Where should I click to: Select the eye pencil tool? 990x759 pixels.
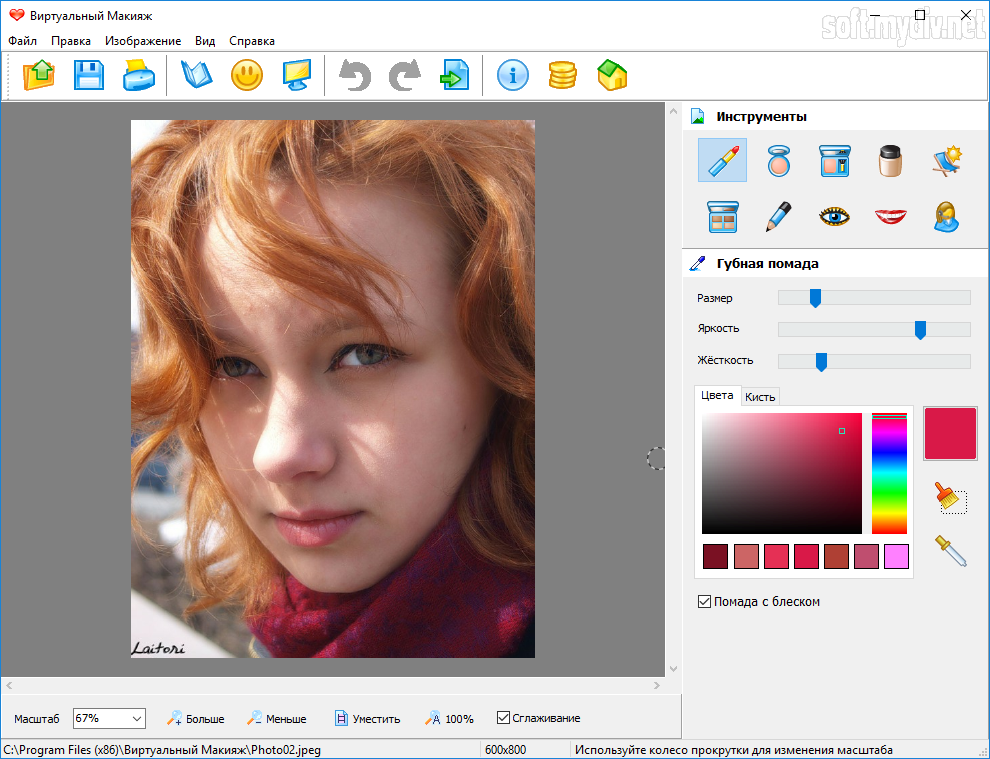778,217
